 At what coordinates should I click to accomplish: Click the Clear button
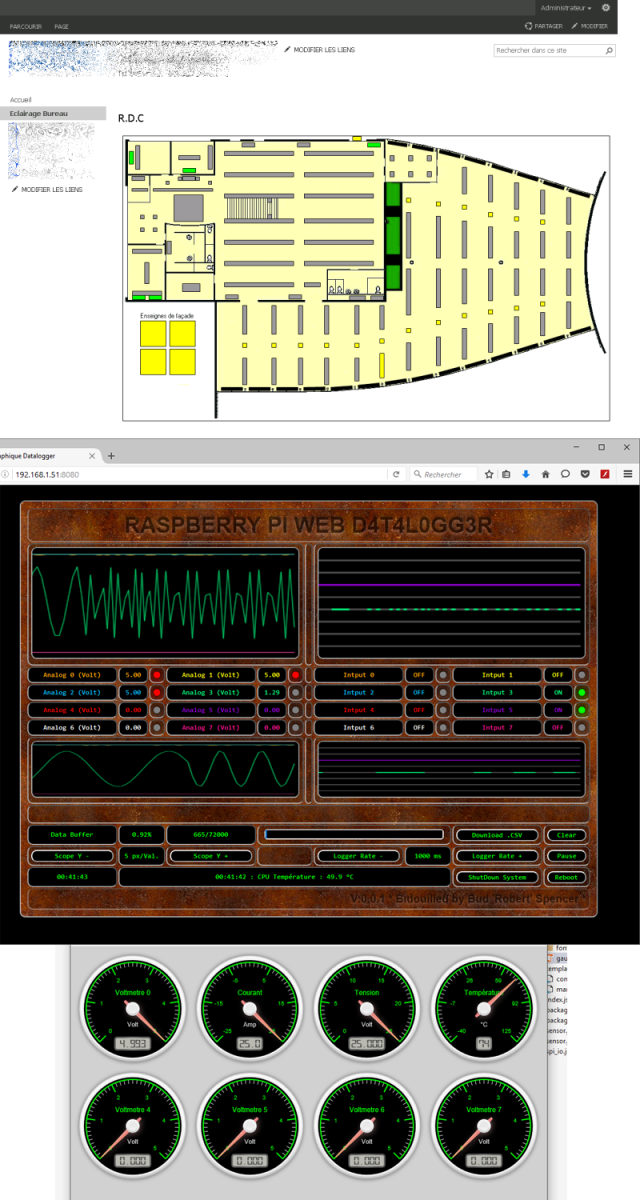point(566,835)
